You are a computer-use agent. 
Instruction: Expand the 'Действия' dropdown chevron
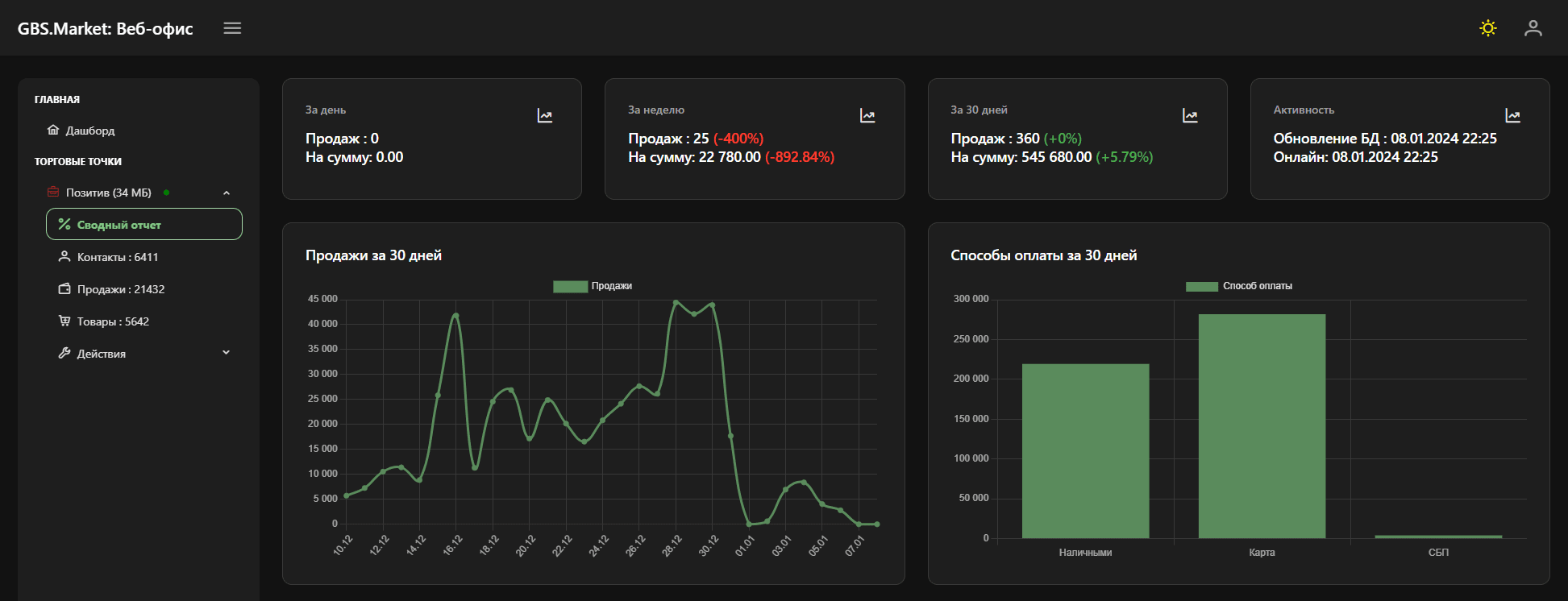[227, 353]
